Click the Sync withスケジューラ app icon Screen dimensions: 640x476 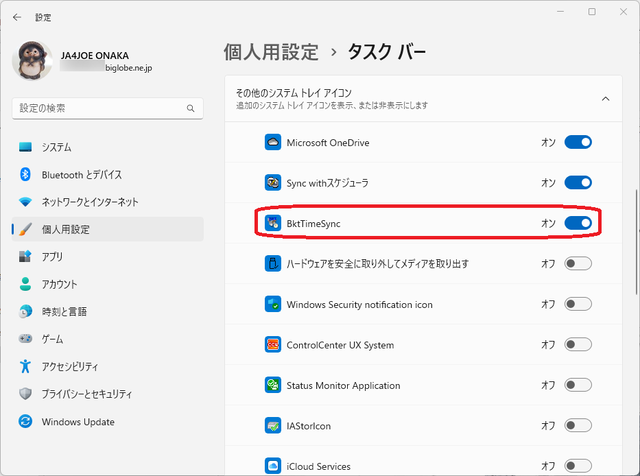[x=273, y=182]
